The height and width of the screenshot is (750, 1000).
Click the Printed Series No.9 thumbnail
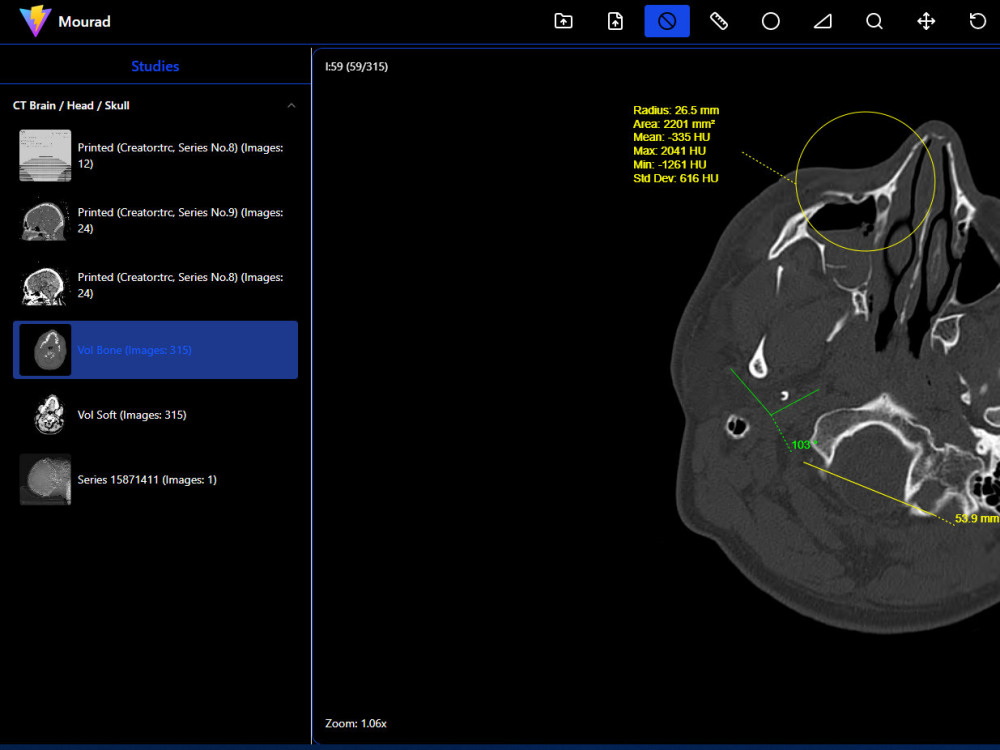pos(45,220)
